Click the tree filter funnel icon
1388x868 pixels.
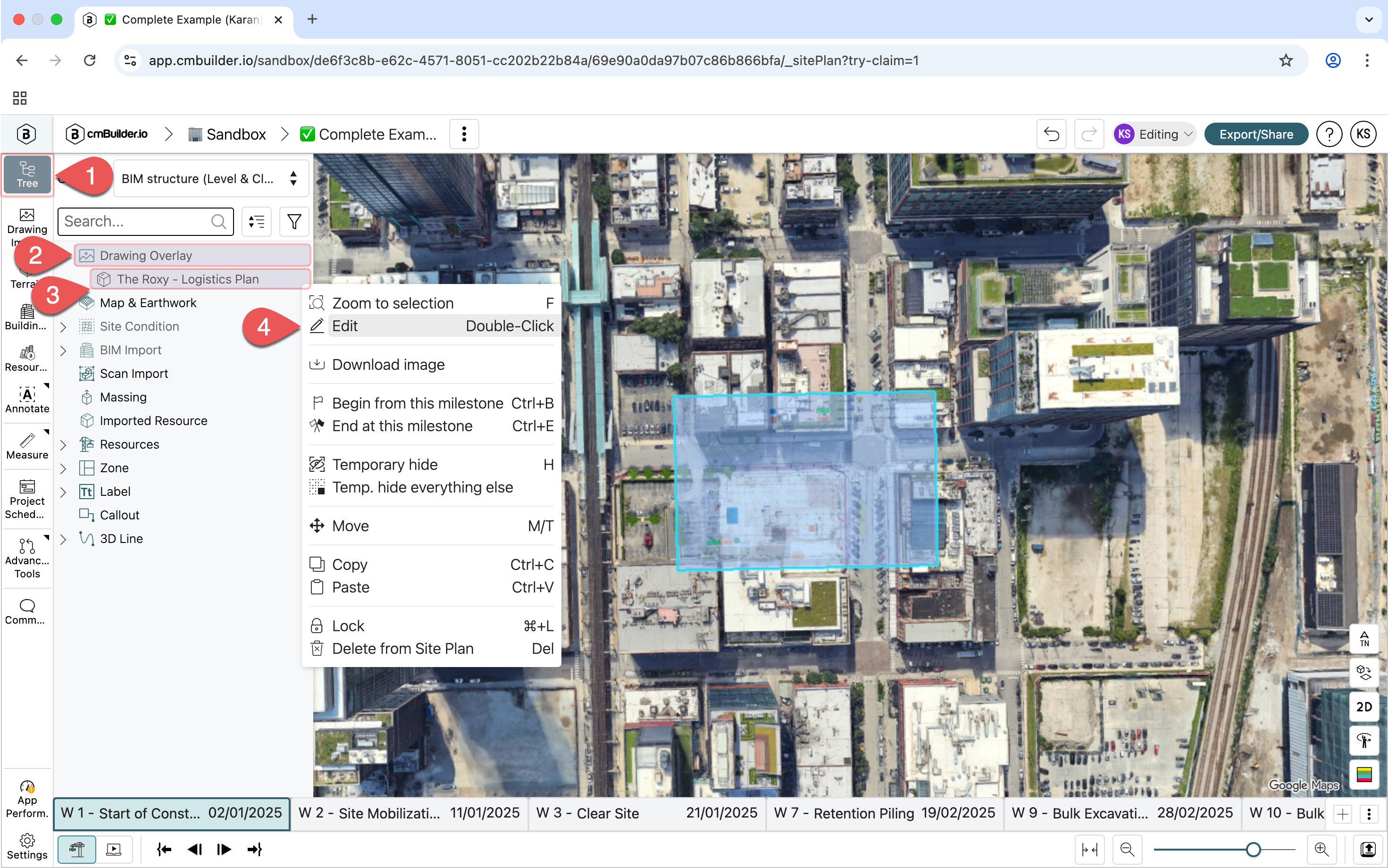pos(294,222)
